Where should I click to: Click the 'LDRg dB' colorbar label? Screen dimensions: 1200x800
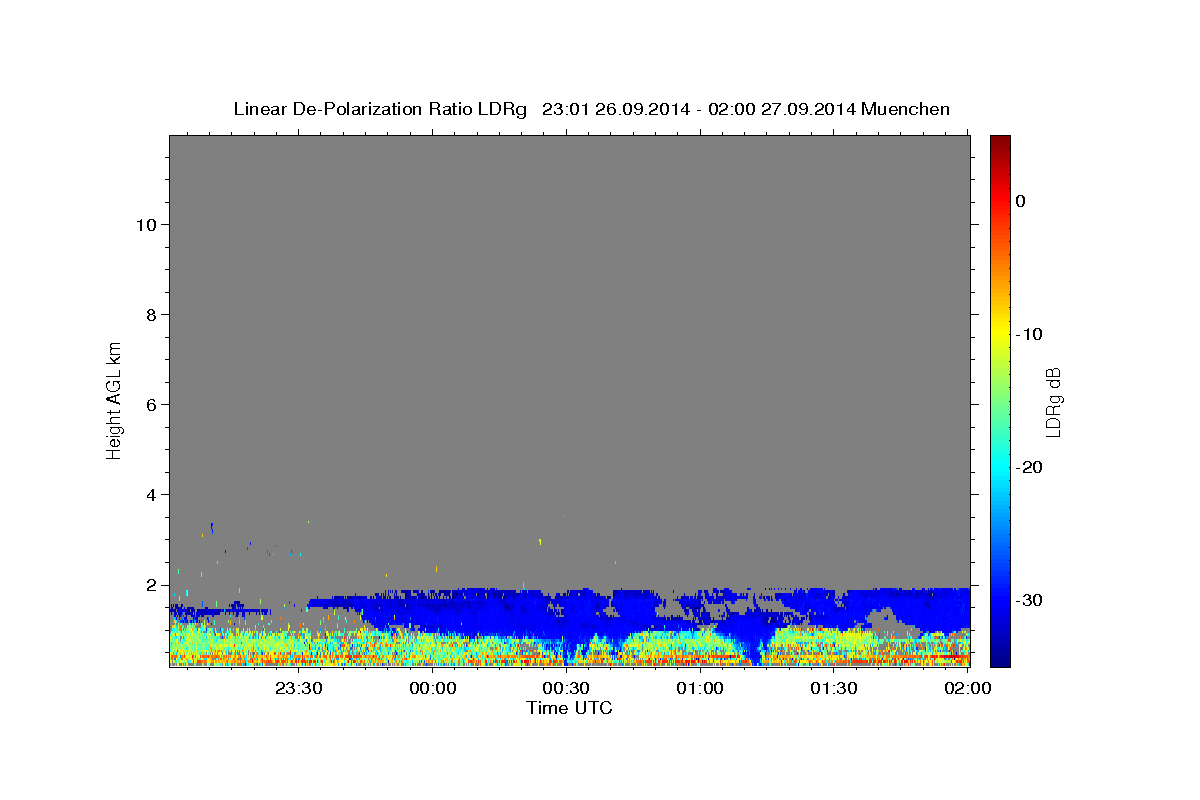click(1052, 402)
